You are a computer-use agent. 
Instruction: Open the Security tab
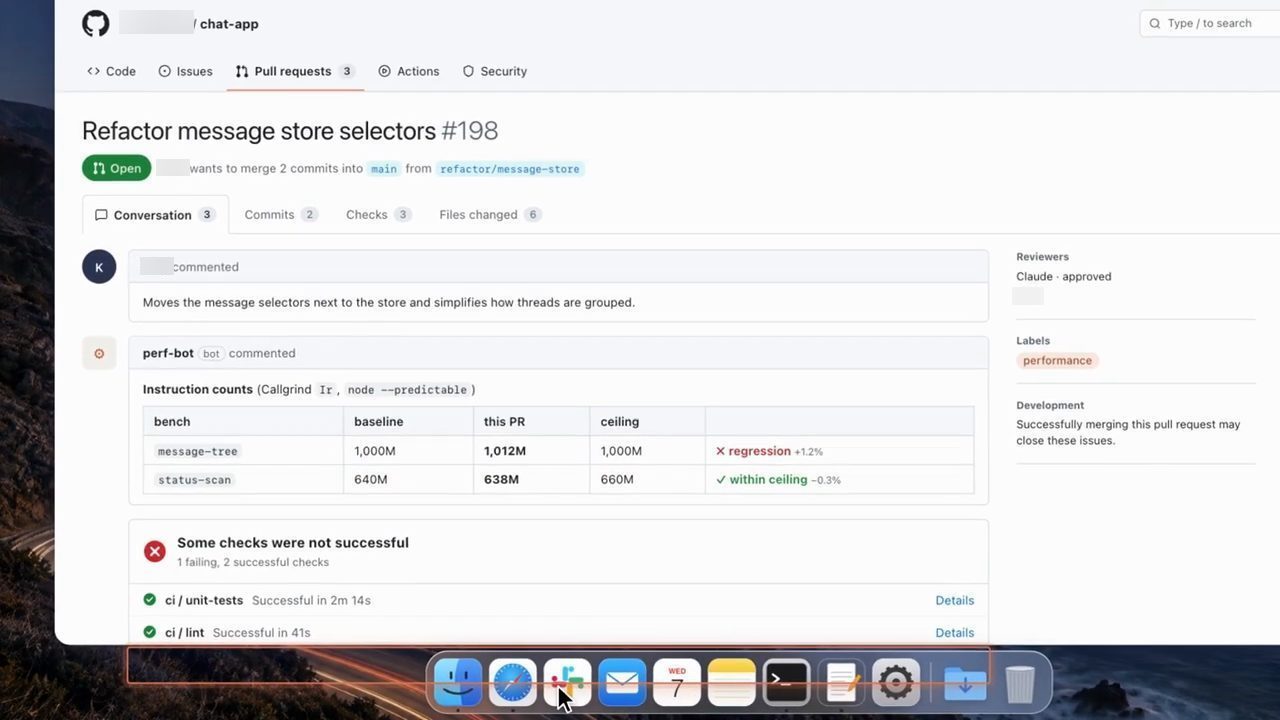point(495,71)
